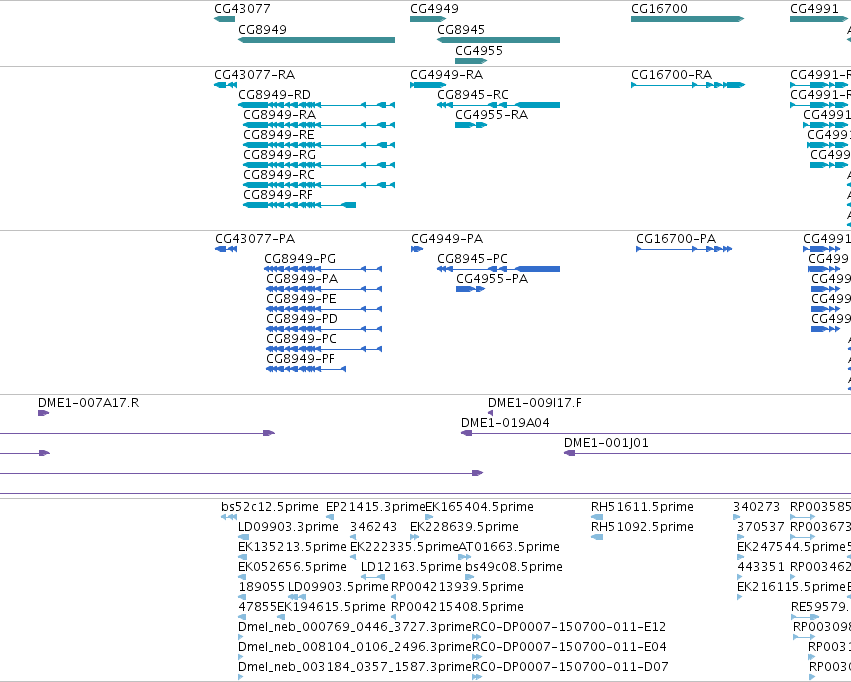The width and height of the screenshot is (851, 682).
Task: Click transcript CG8949-RD label
Action: 274,94
